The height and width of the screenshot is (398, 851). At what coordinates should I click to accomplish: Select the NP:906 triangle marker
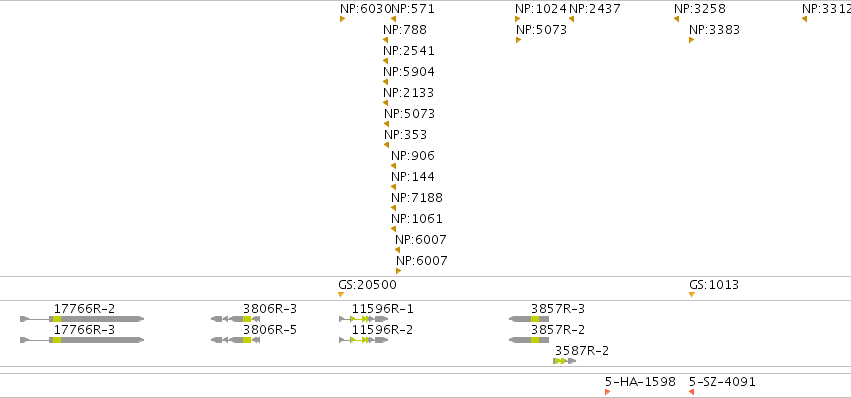(393, 166)
